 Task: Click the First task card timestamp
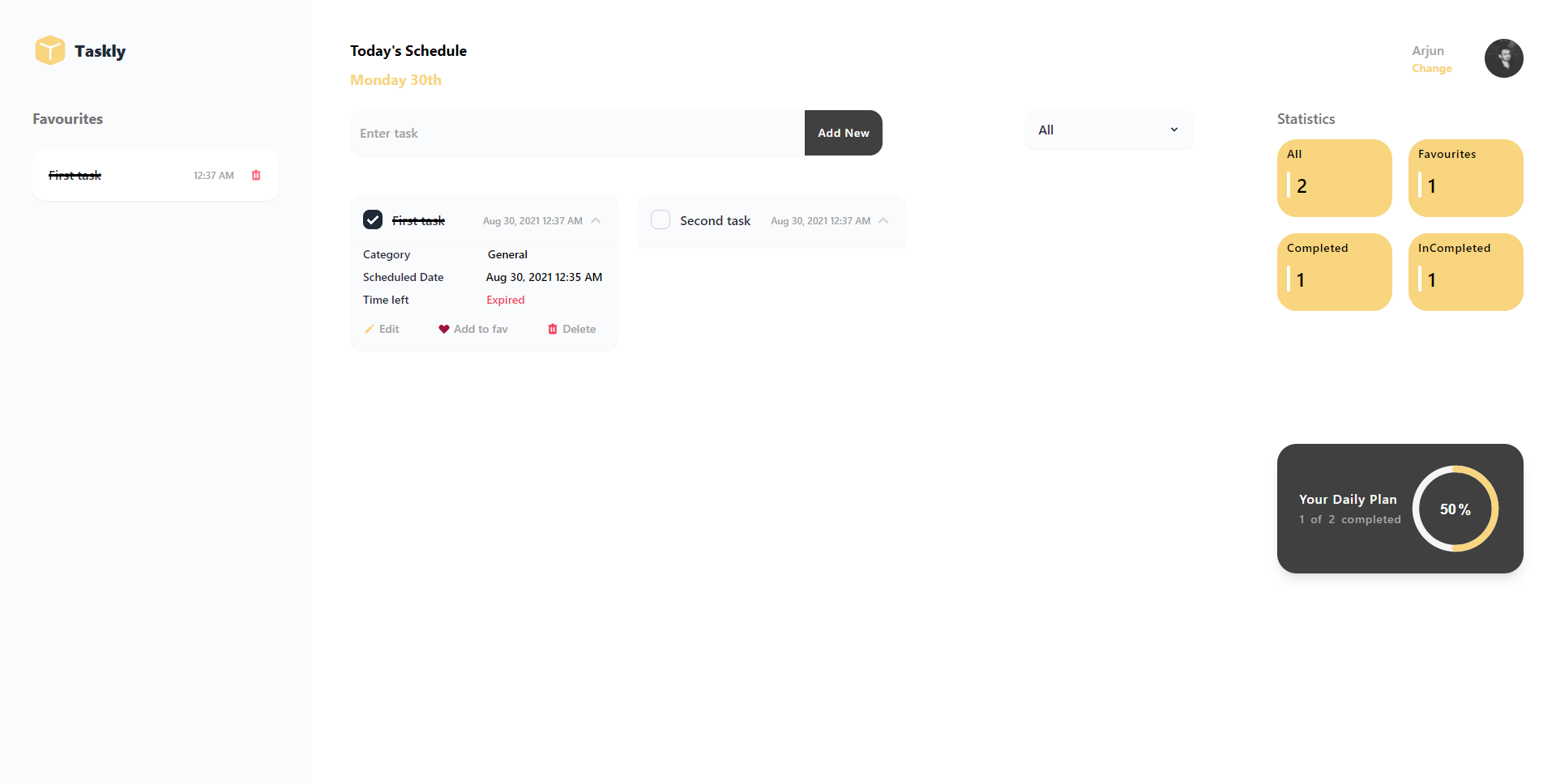tap(532, 221)
